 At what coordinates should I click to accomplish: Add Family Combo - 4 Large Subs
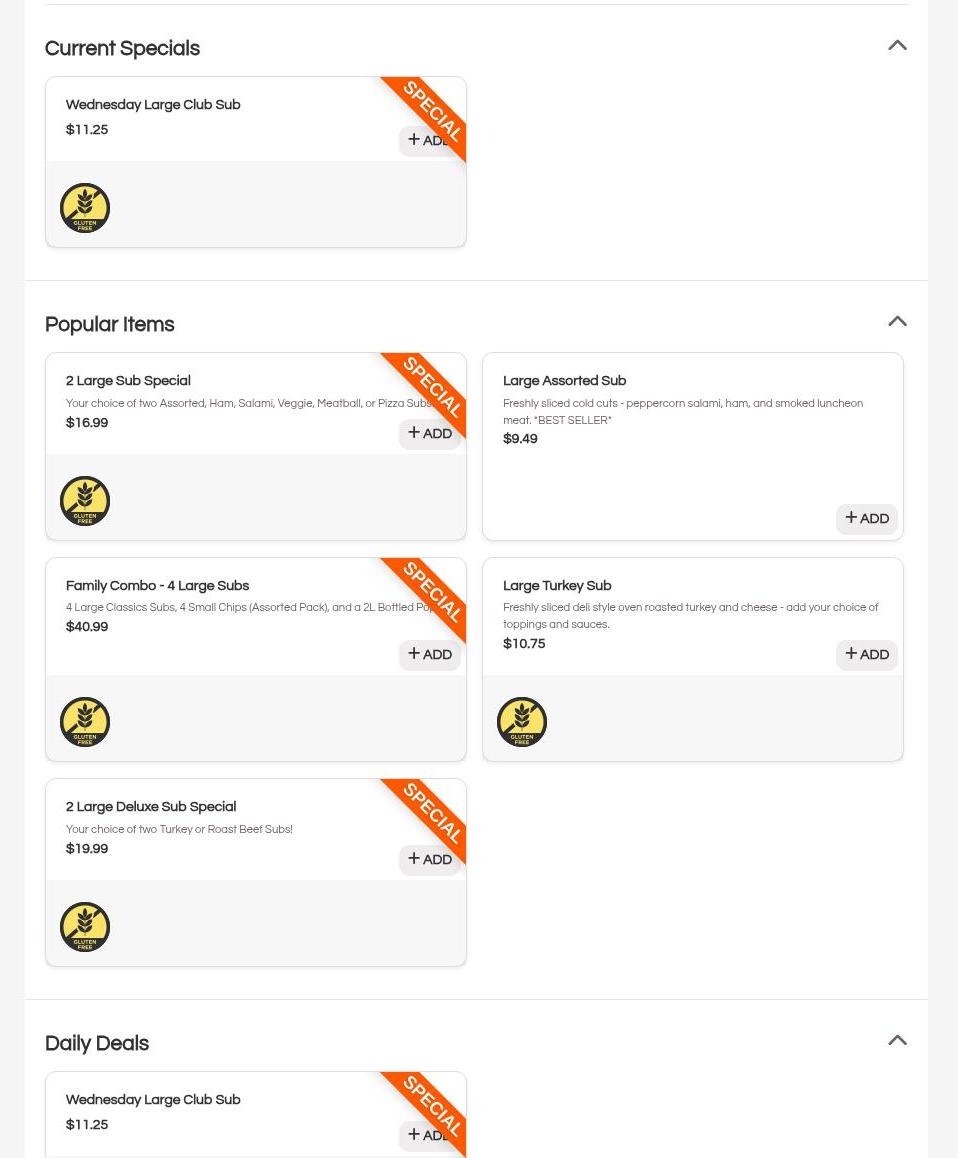point(430,655)
